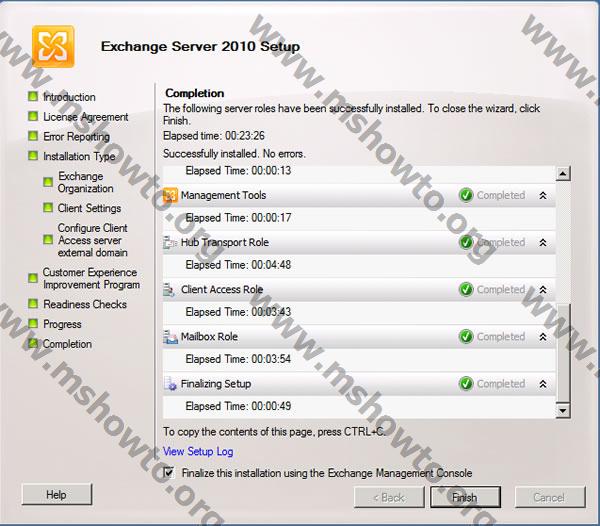Image resolution: width=600 pixels, height=526 pixels.
Task: Click Hub Transport Role green checkmark
Action: point(466,242)
